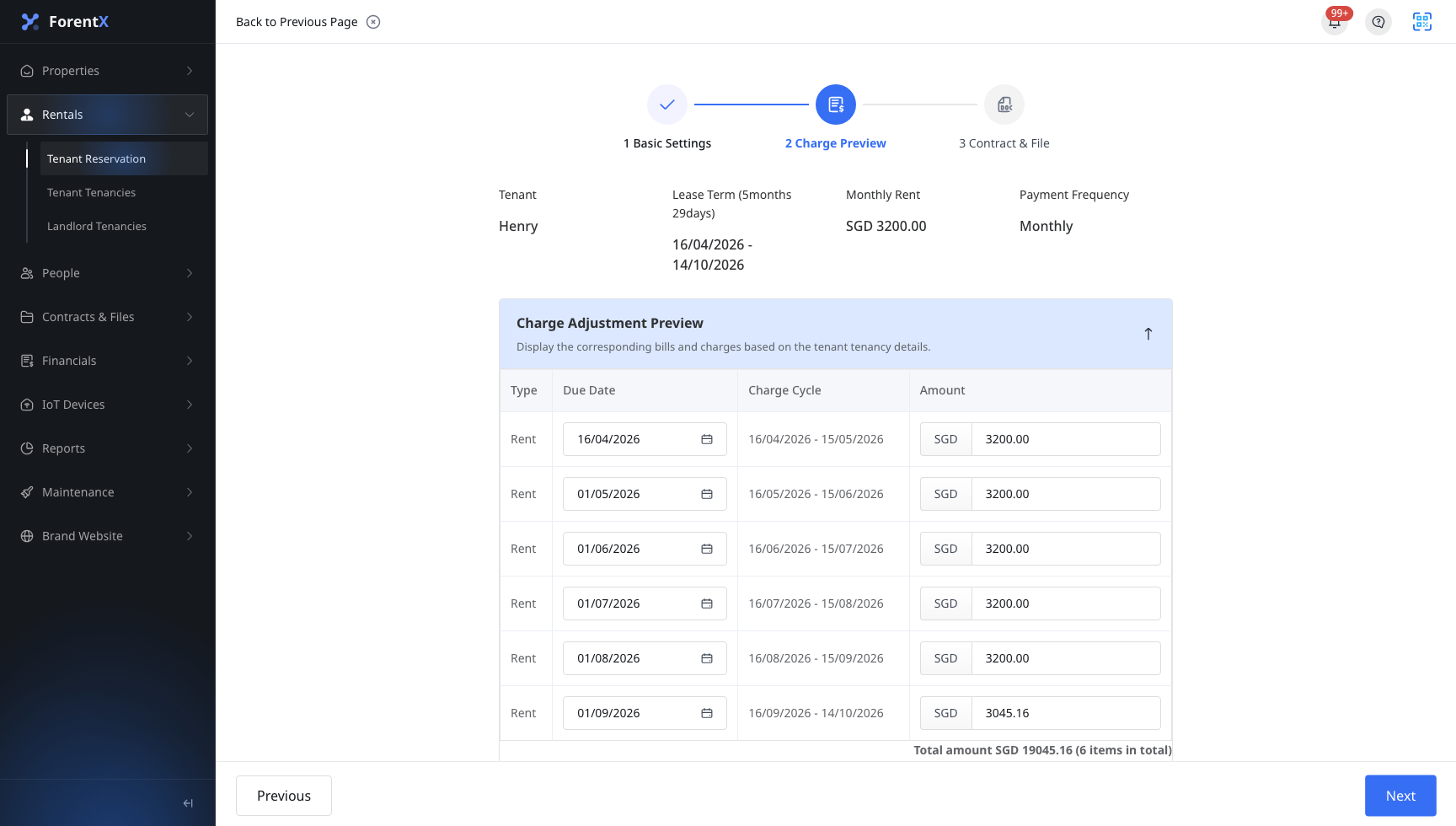
Task: Expand the Brand Website menu
Action: (x=107, y=536)
